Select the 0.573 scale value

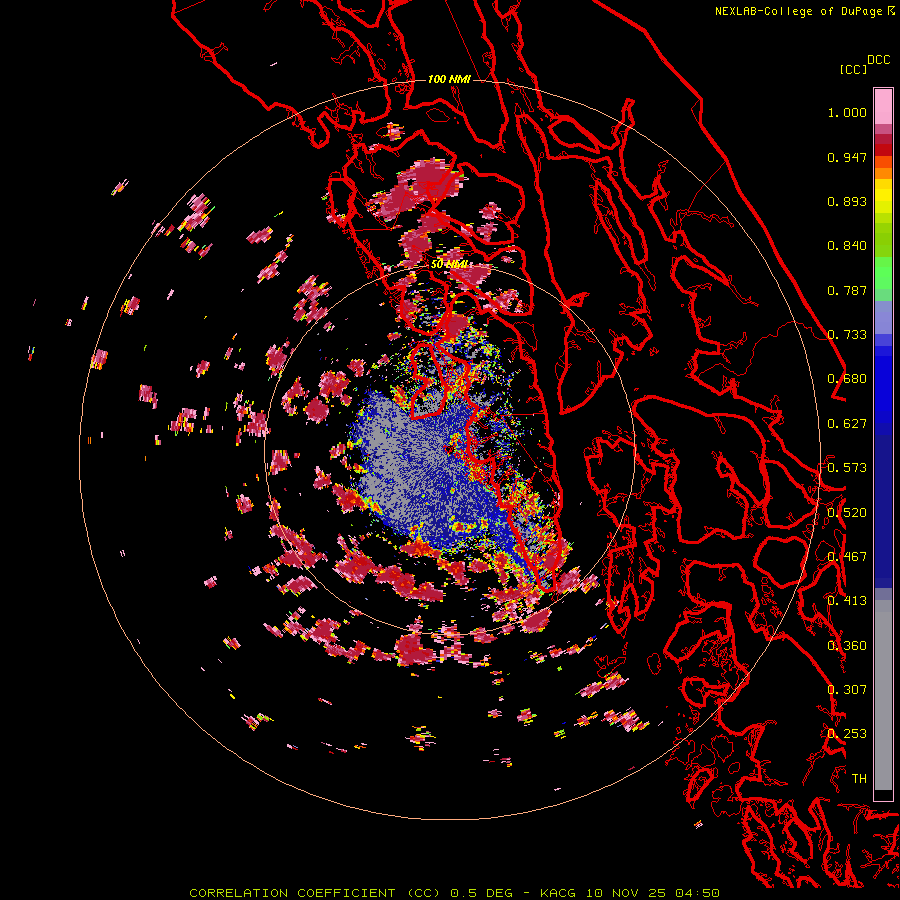(847, 468)
